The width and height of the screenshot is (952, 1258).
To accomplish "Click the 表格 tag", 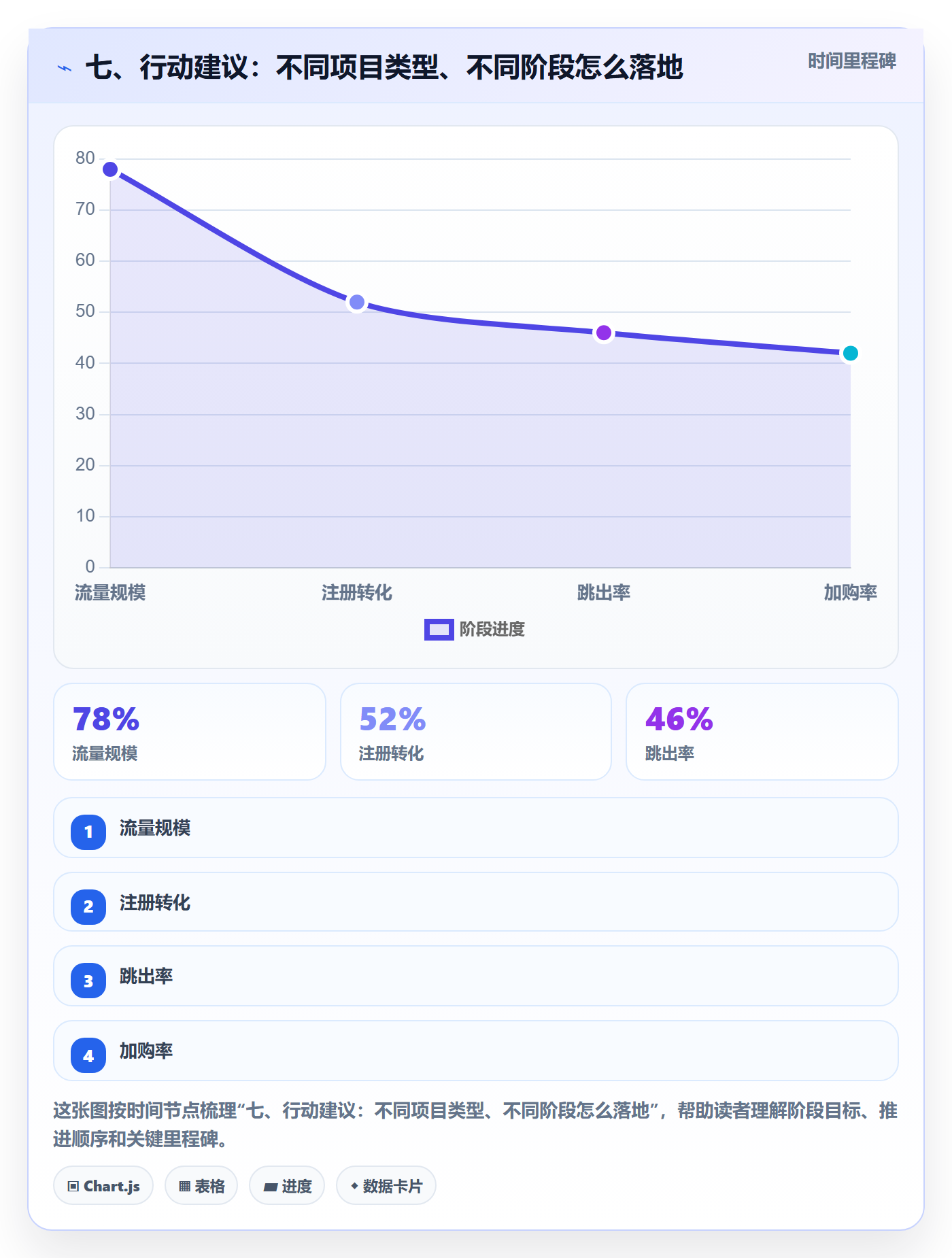I will pyautogui.click(x=201, y=1185).
